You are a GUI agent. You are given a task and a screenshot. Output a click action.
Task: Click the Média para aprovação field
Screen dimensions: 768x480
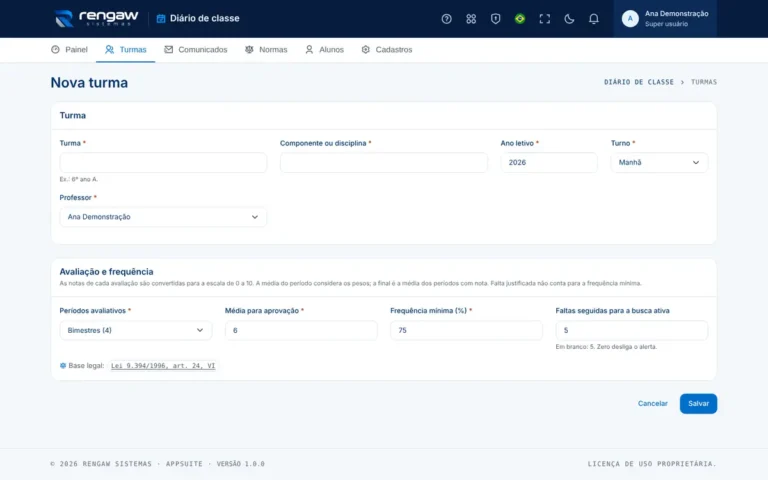coord(301,330)
